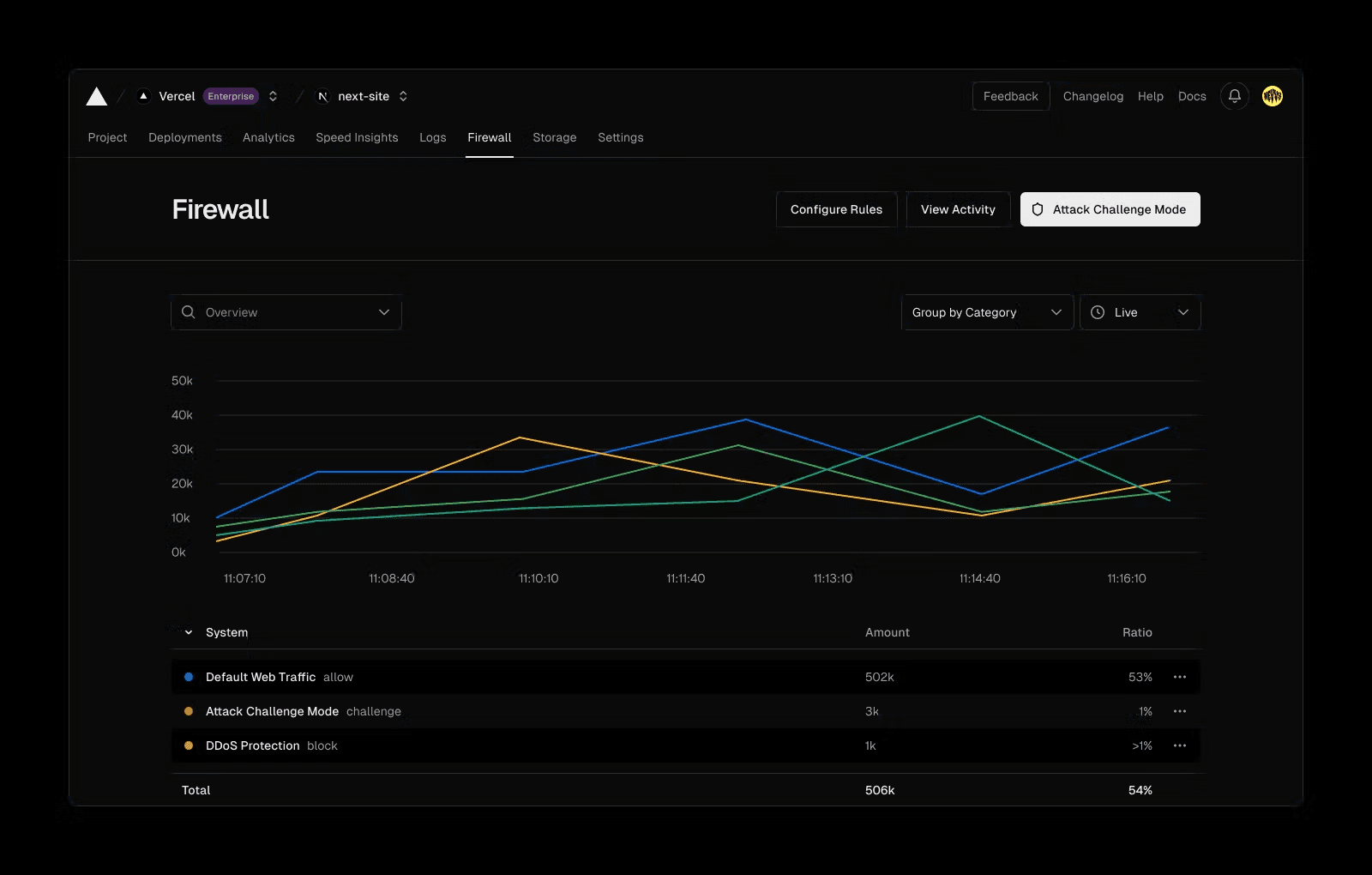Click the shield icon on Attack Challenge Mode
The width and height of the screenshot is (1372, 875).
(1038, 209)
